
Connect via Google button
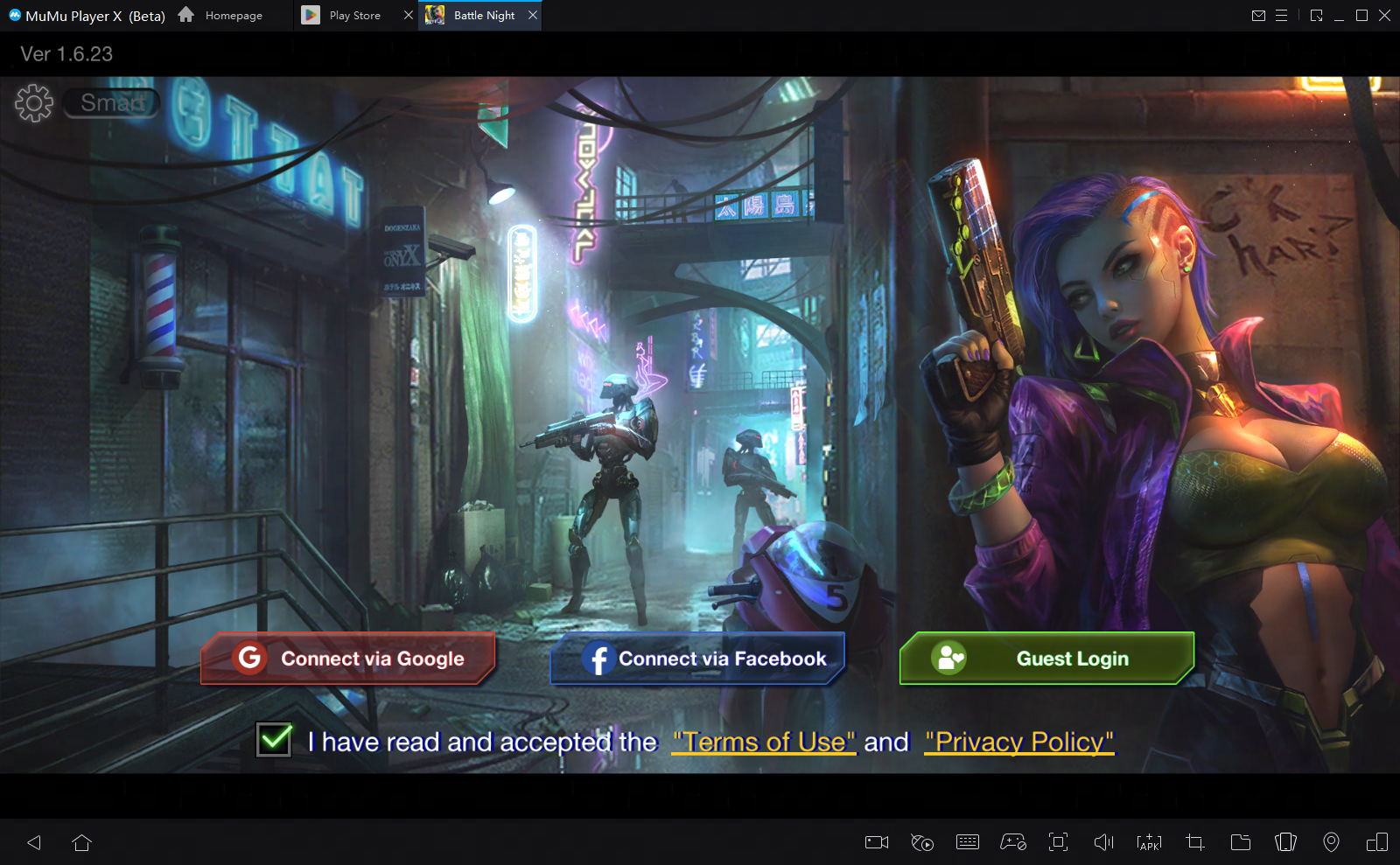348,658
